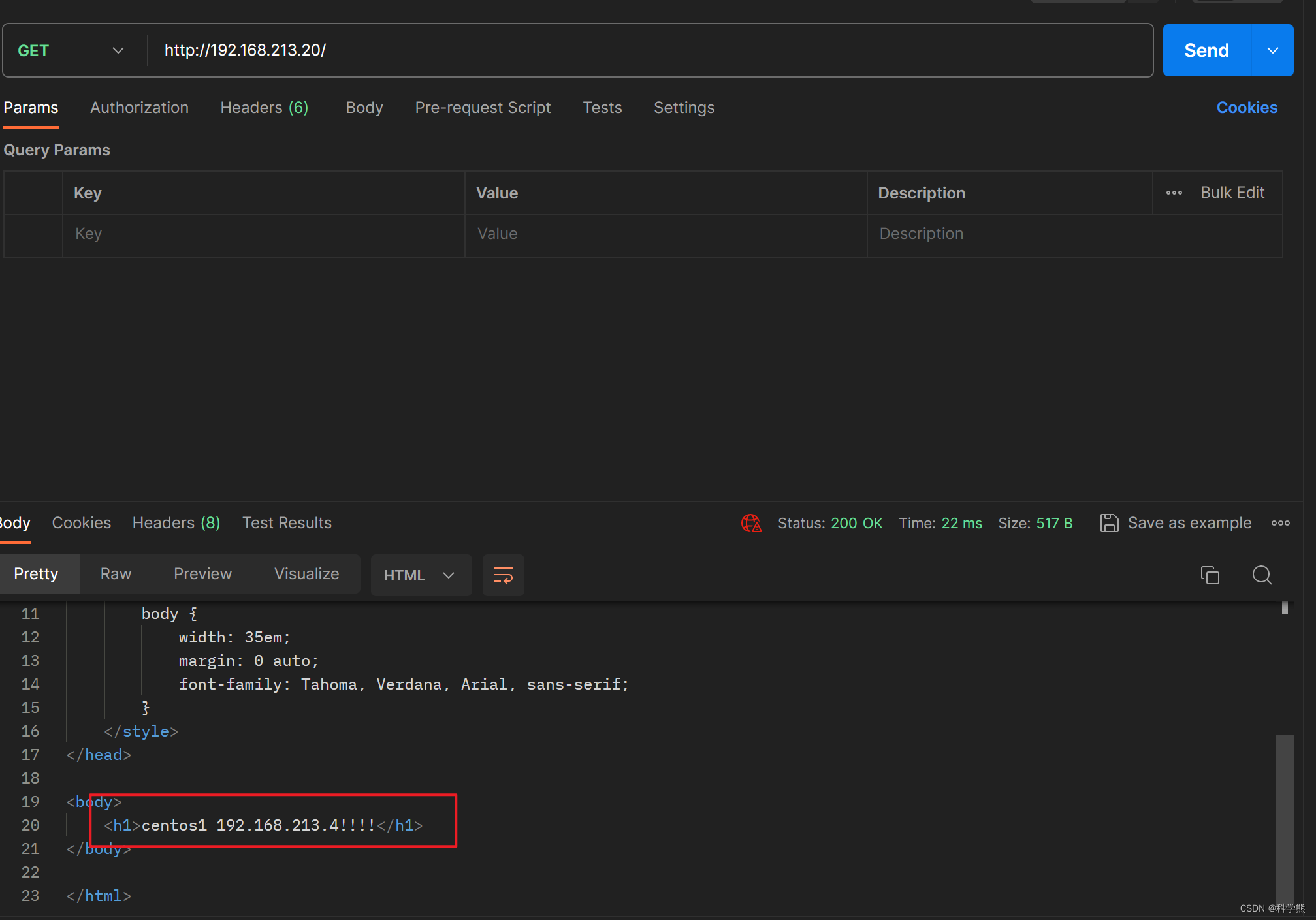Screen dimensions: 1316x920
Task: Click the 200 OK status text
Action: click(x=856, y=523)
